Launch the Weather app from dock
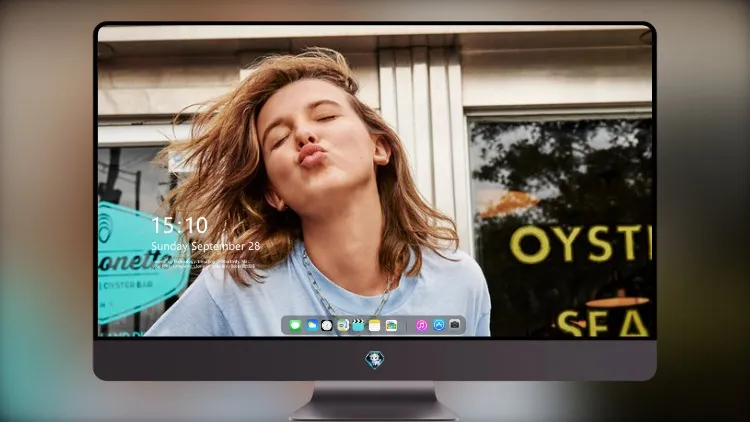The height and width of the screenshot is (422, 750). click(312, 325)
